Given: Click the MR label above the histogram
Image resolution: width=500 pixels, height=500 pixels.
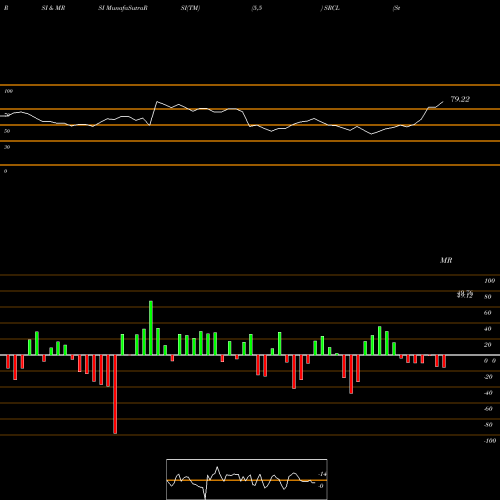Looking at the screenshot, I should pyautogui.click(x=446, y=260).
